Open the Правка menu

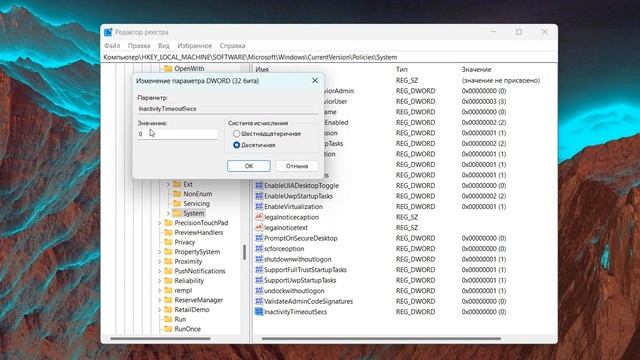click(139, 46)
